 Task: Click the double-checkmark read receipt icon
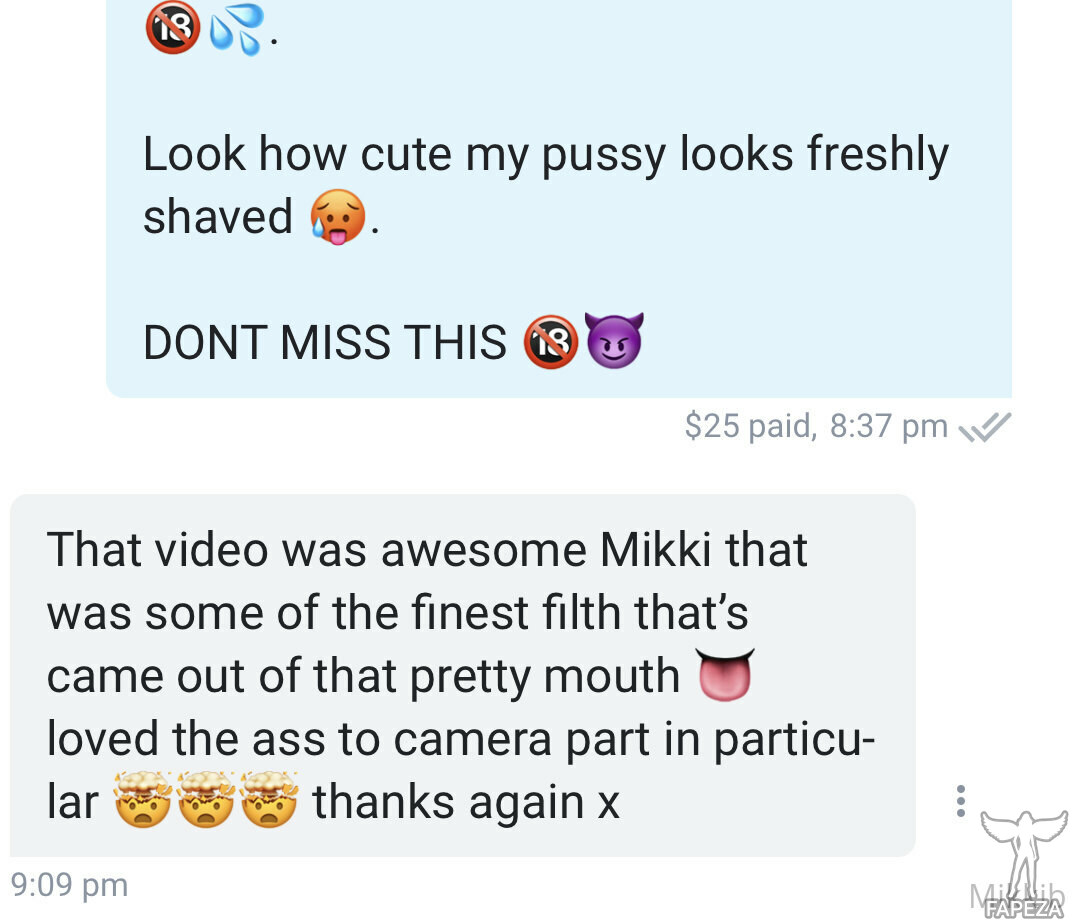[984, 427]
